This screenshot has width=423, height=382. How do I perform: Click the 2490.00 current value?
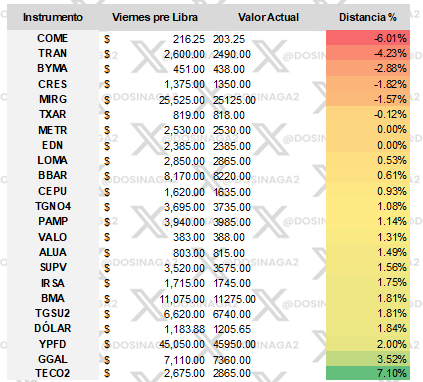(232, 54)
